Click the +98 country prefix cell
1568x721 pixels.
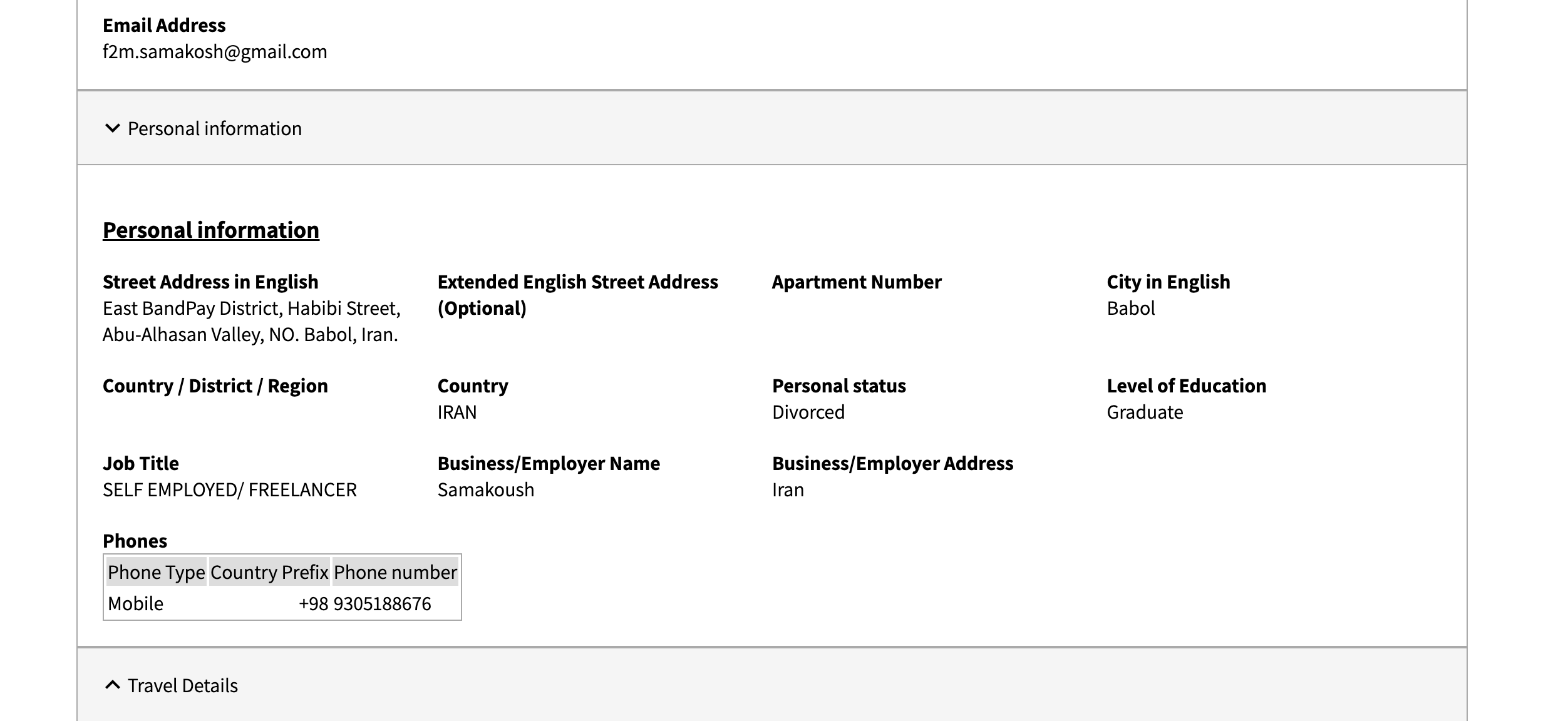click(x=313, y=604)
